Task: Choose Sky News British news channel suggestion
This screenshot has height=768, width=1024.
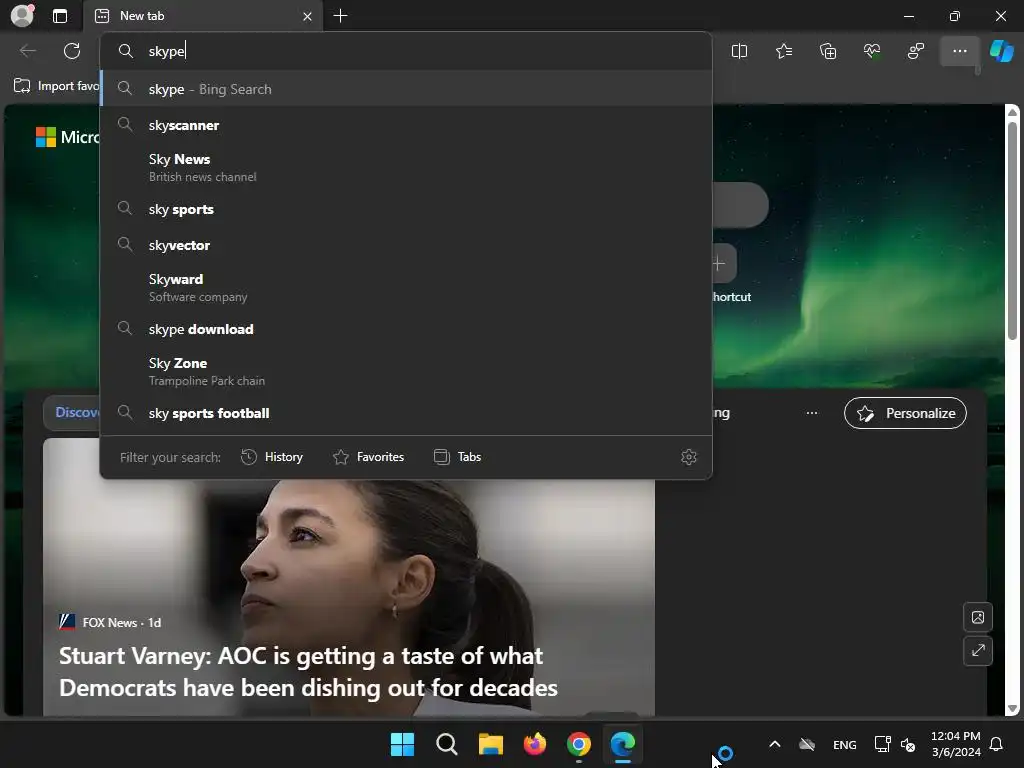Action: pos(406,167)
